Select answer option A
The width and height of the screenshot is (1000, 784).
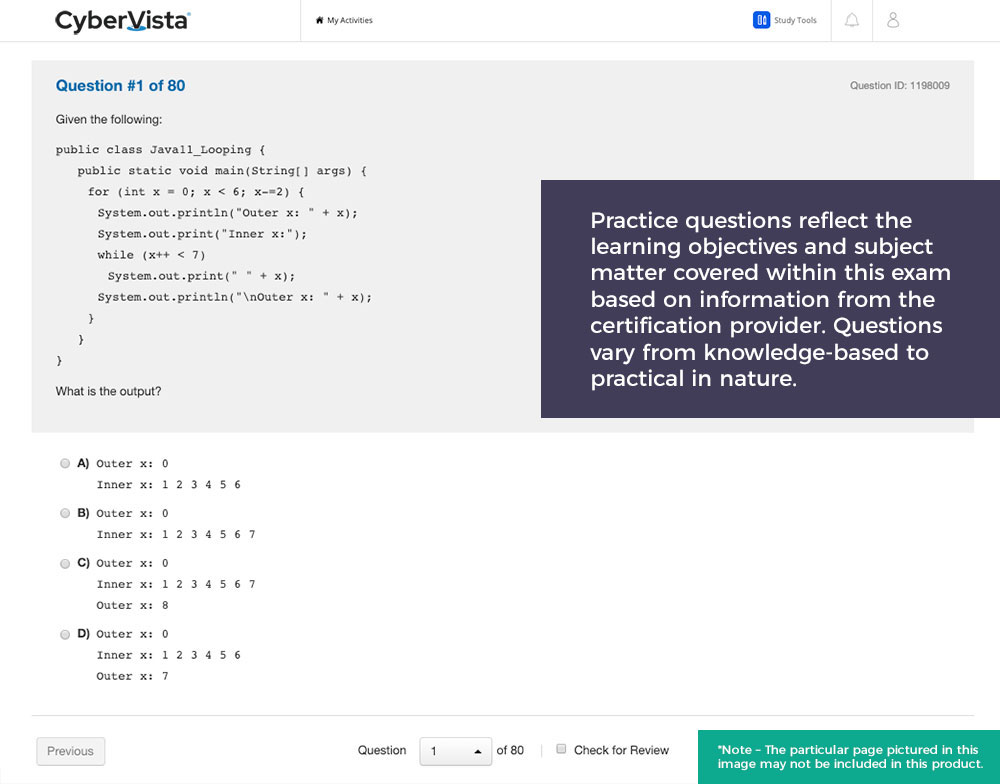pyautogui.click(x=65, y=463)
